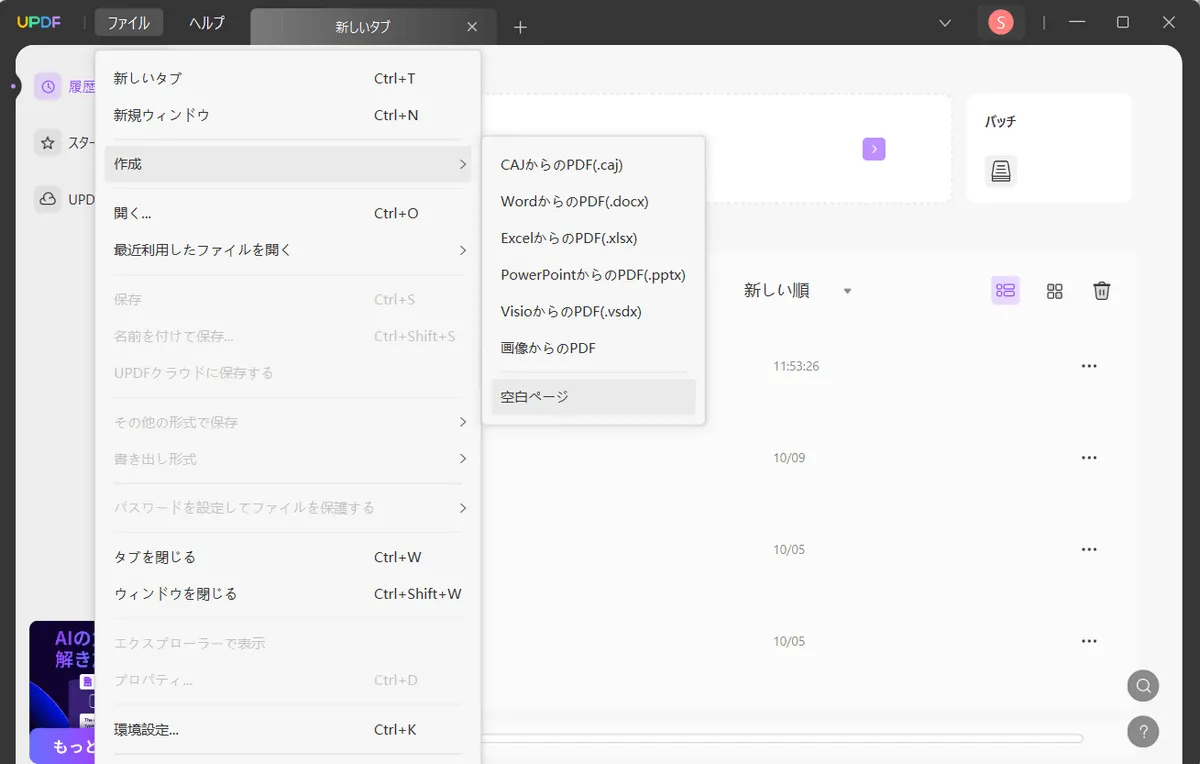Click the trash delete icon
The height and width of the screenshot is (764, 1200).
1102,291
